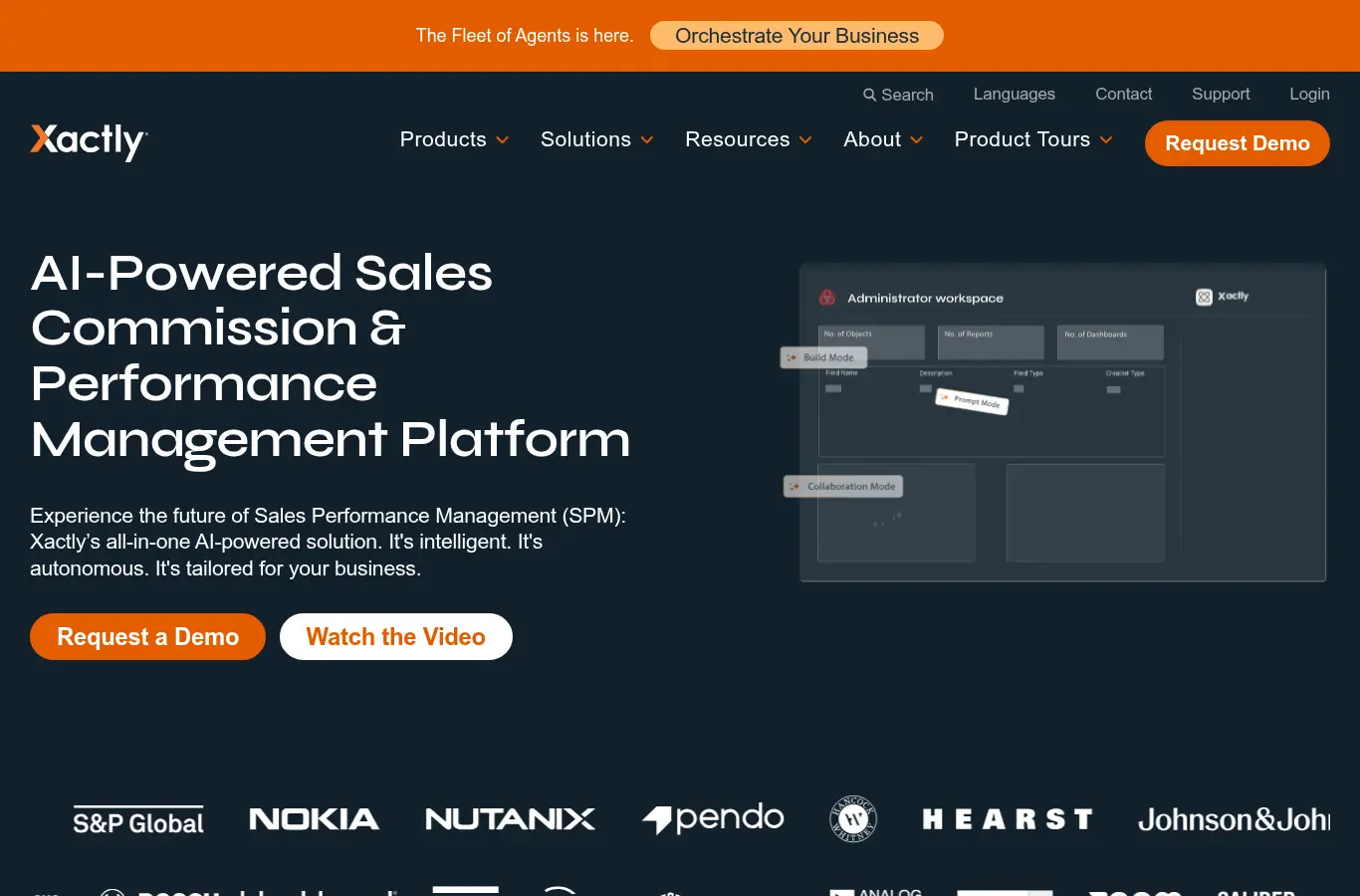Click the Xactly icon in workspace preview
Image resolution: width=1360 pixels, height=896 pixels.
(x=1204, y=297)
